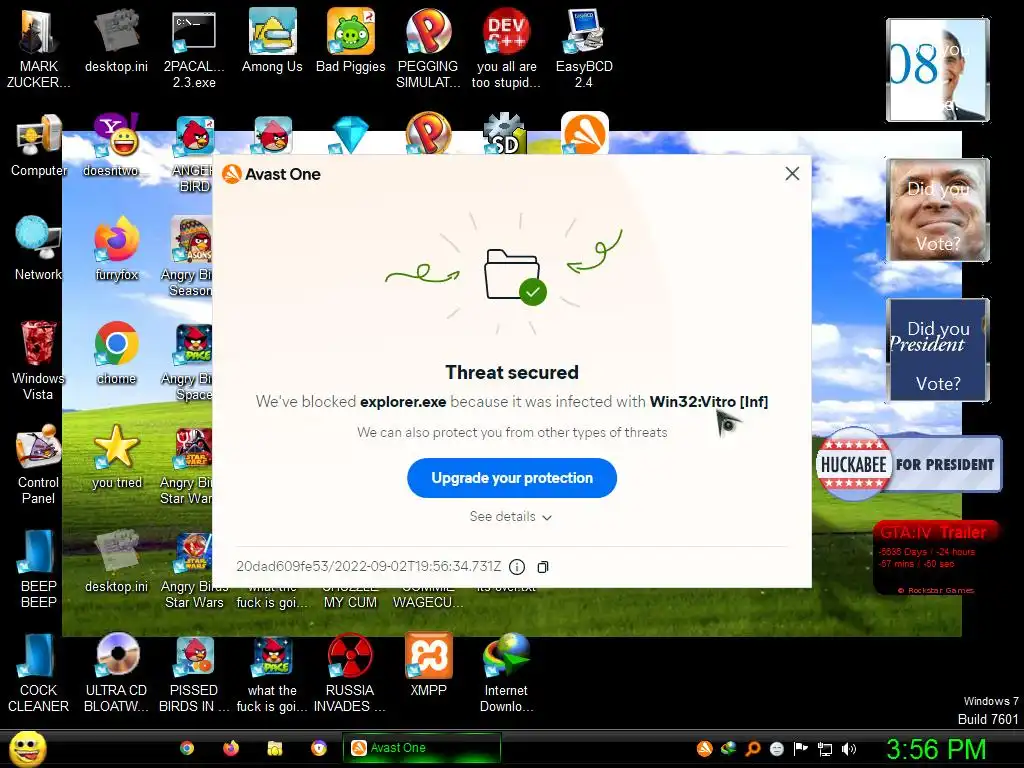The width and height of the screenshot is (1024, 768).
Task: Launch the furryfox Firefox shortcut
Action: 116,248
